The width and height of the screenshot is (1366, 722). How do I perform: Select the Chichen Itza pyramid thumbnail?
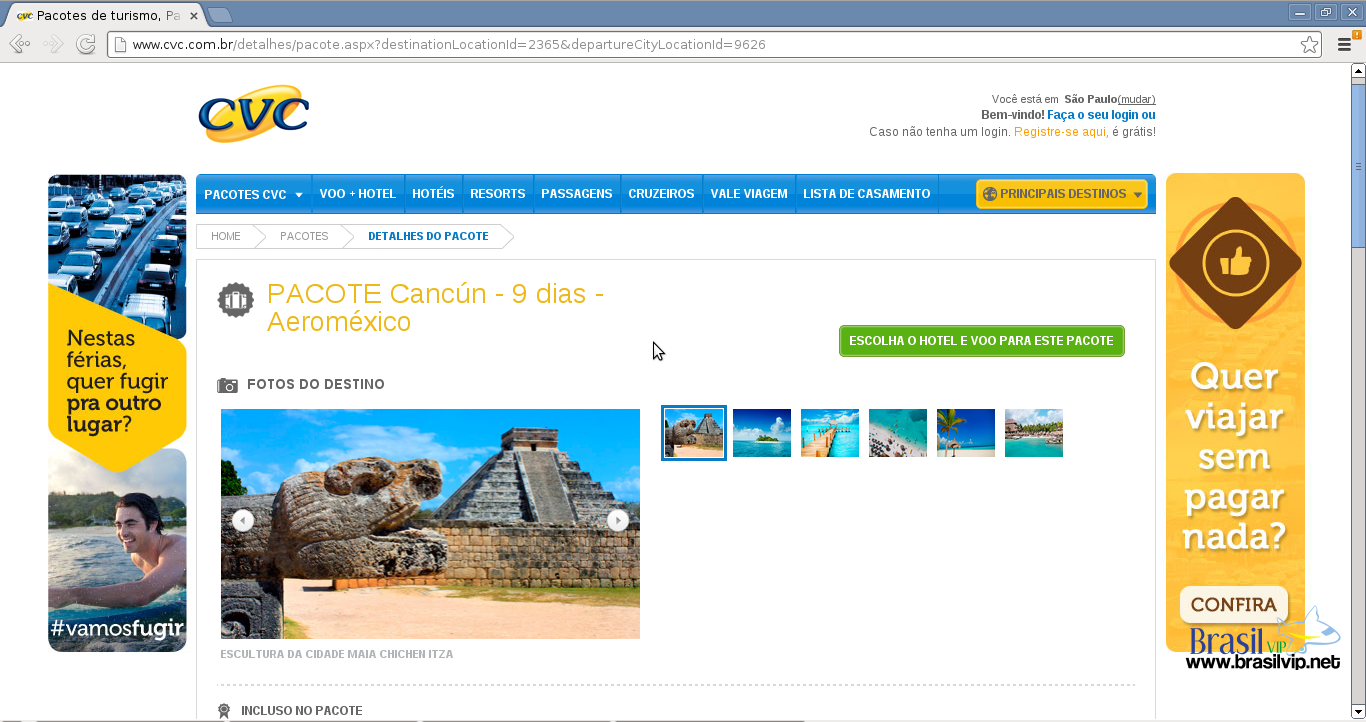coord(694,433)
